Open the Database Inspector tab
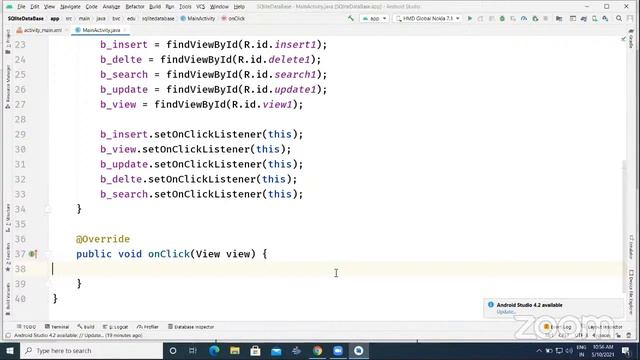 pyautogui.click(x=191, y=327)
